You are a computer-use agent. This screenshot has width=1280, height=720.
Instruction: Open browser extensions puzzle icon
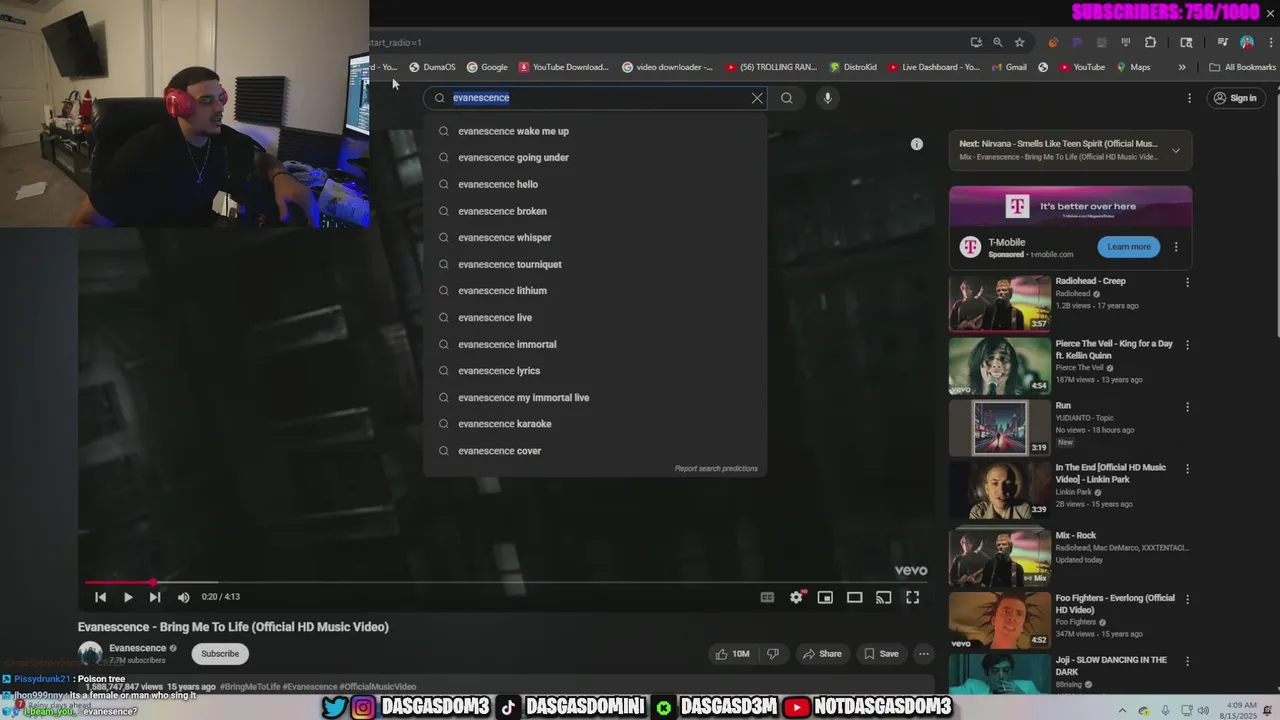point(1150,42)
